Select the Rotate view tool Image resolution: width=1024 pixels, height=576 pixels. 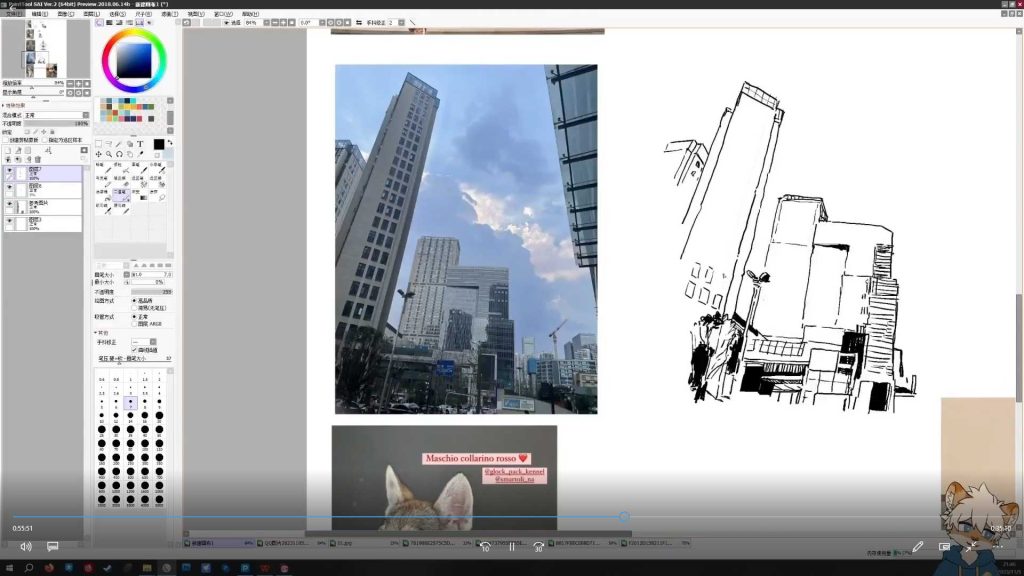pos(119,154)
